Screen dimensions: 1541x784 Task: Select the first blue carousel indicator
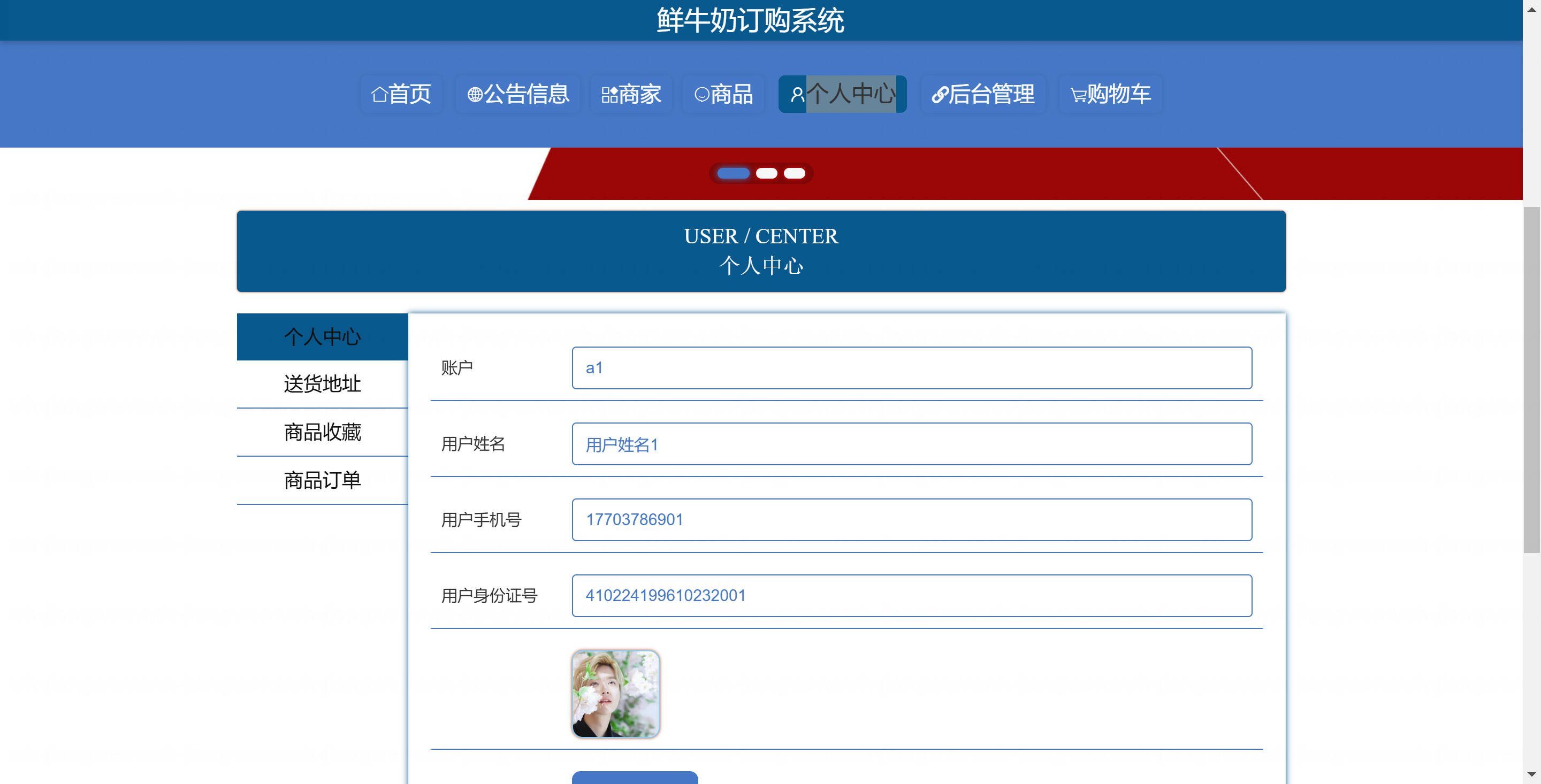coord(734,173)
